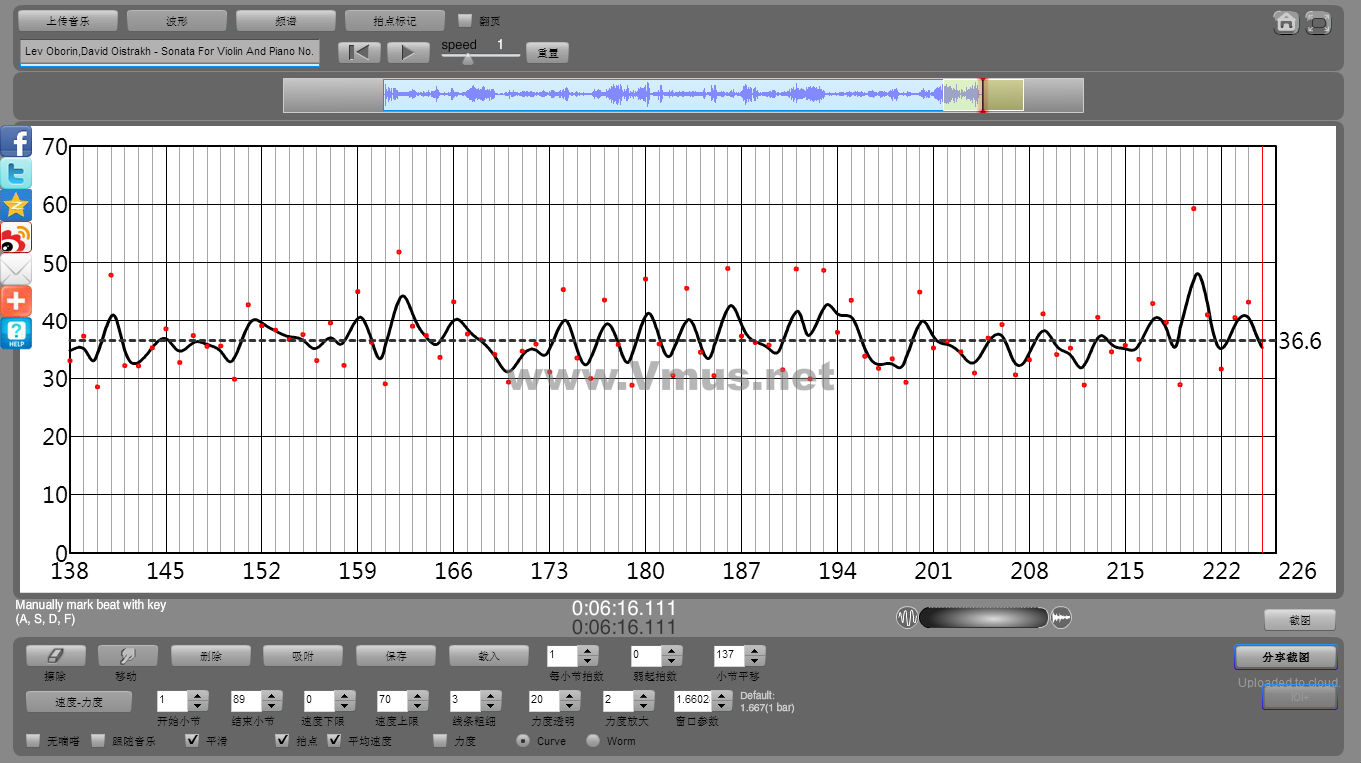Viewport: 1361px width, 763px height.
Task: Increase 结束小节 value with up arrow
Action: (271, 695)
